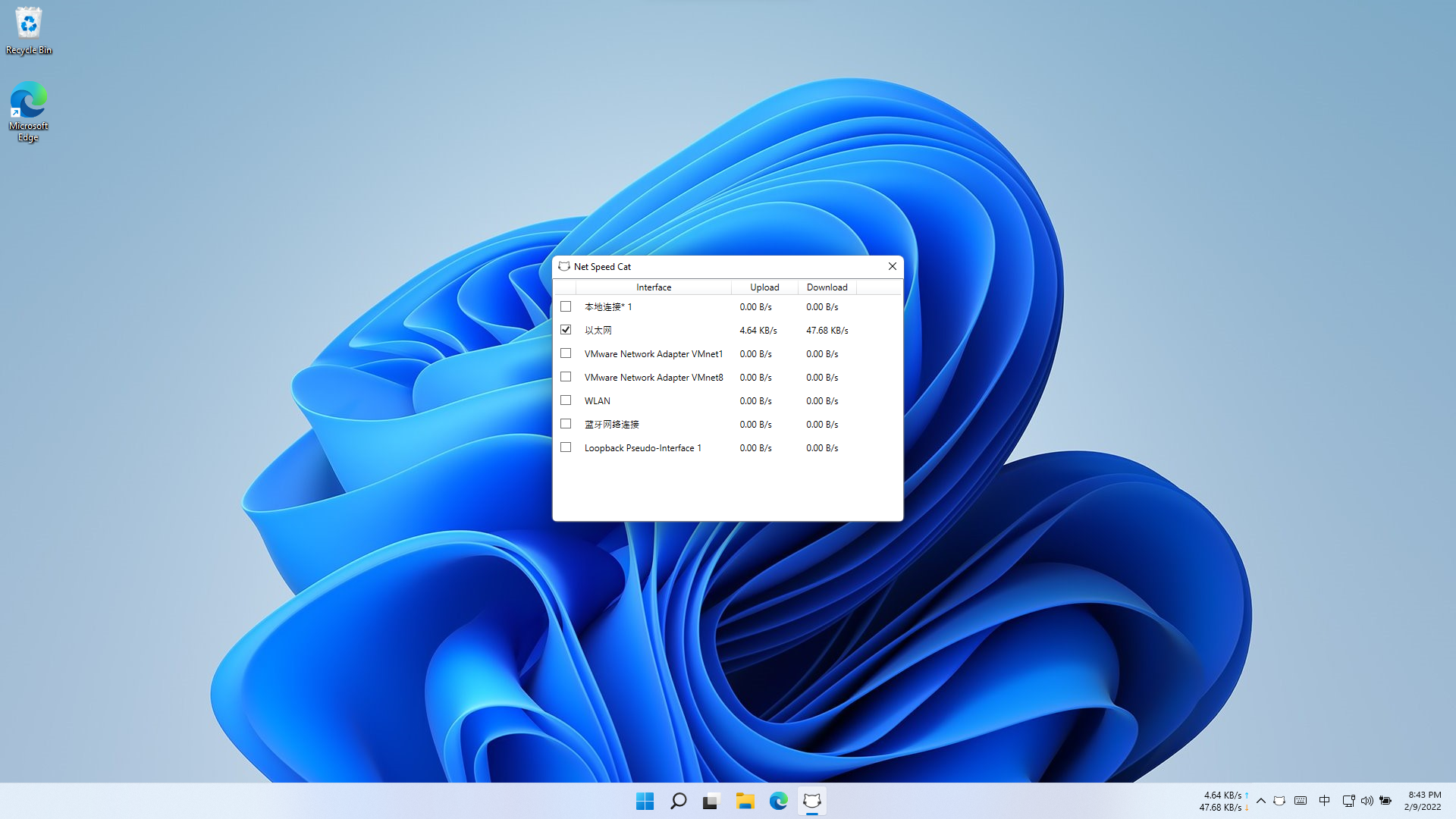Click the Interface column header
The width and height of the screenshot is (1456, 819).
653,287
